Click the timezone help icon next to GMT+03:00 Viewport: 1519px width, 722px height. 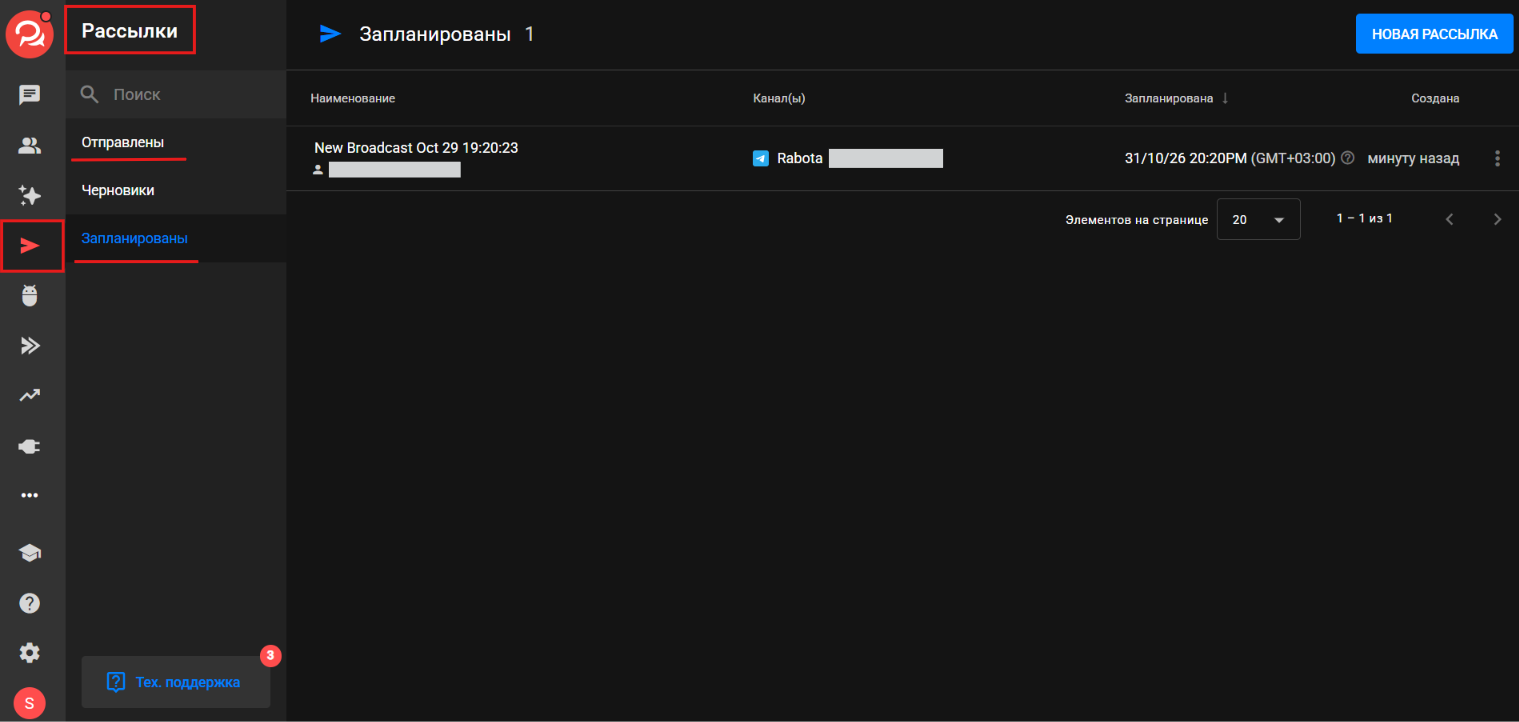(1347, 158)
